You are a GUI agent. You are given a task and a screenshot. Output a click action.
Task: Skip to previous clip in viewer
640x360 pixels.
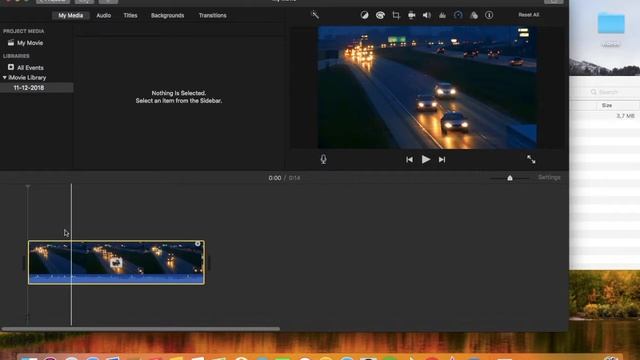coord(409,160)
